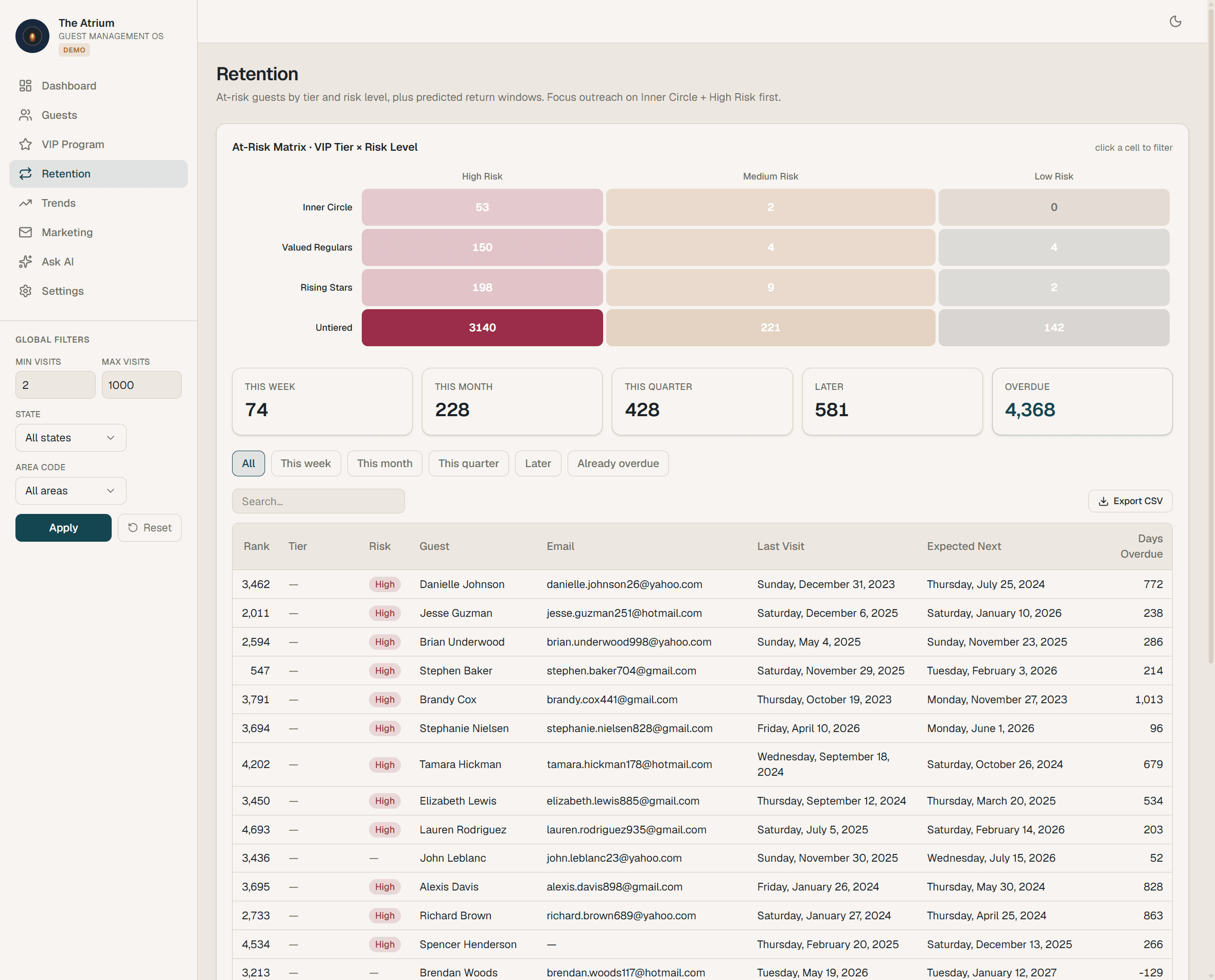Click the Guests people icon
The width and height of the screenshot is (1215, 980).
pos(25,115)
